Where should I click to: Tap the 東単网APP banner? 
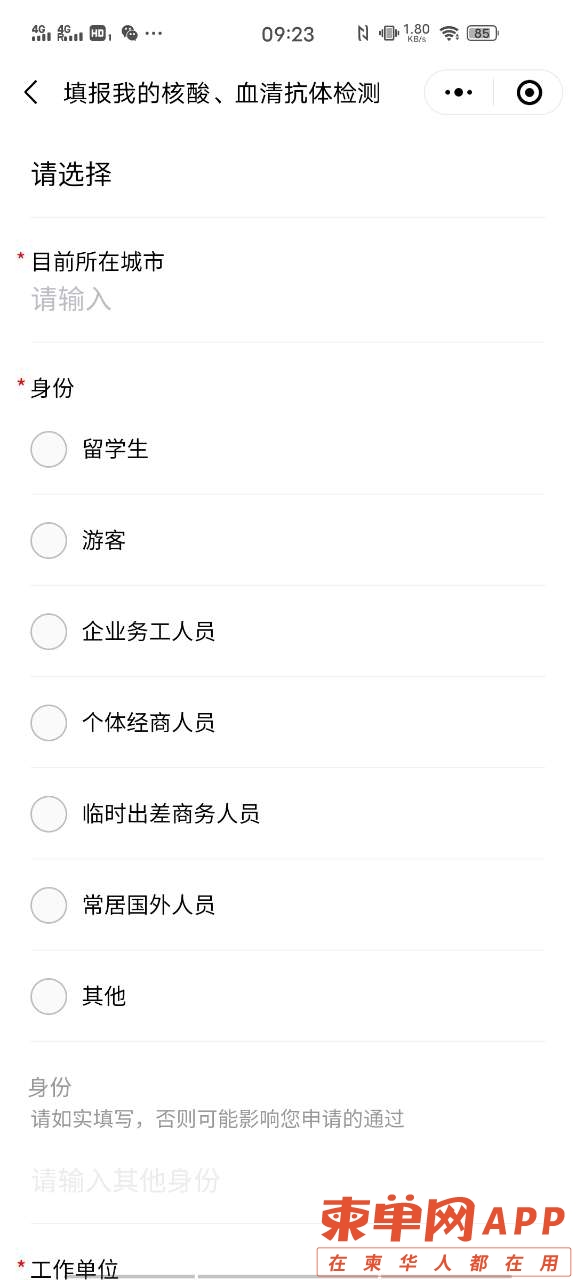tap(441, 1236)
